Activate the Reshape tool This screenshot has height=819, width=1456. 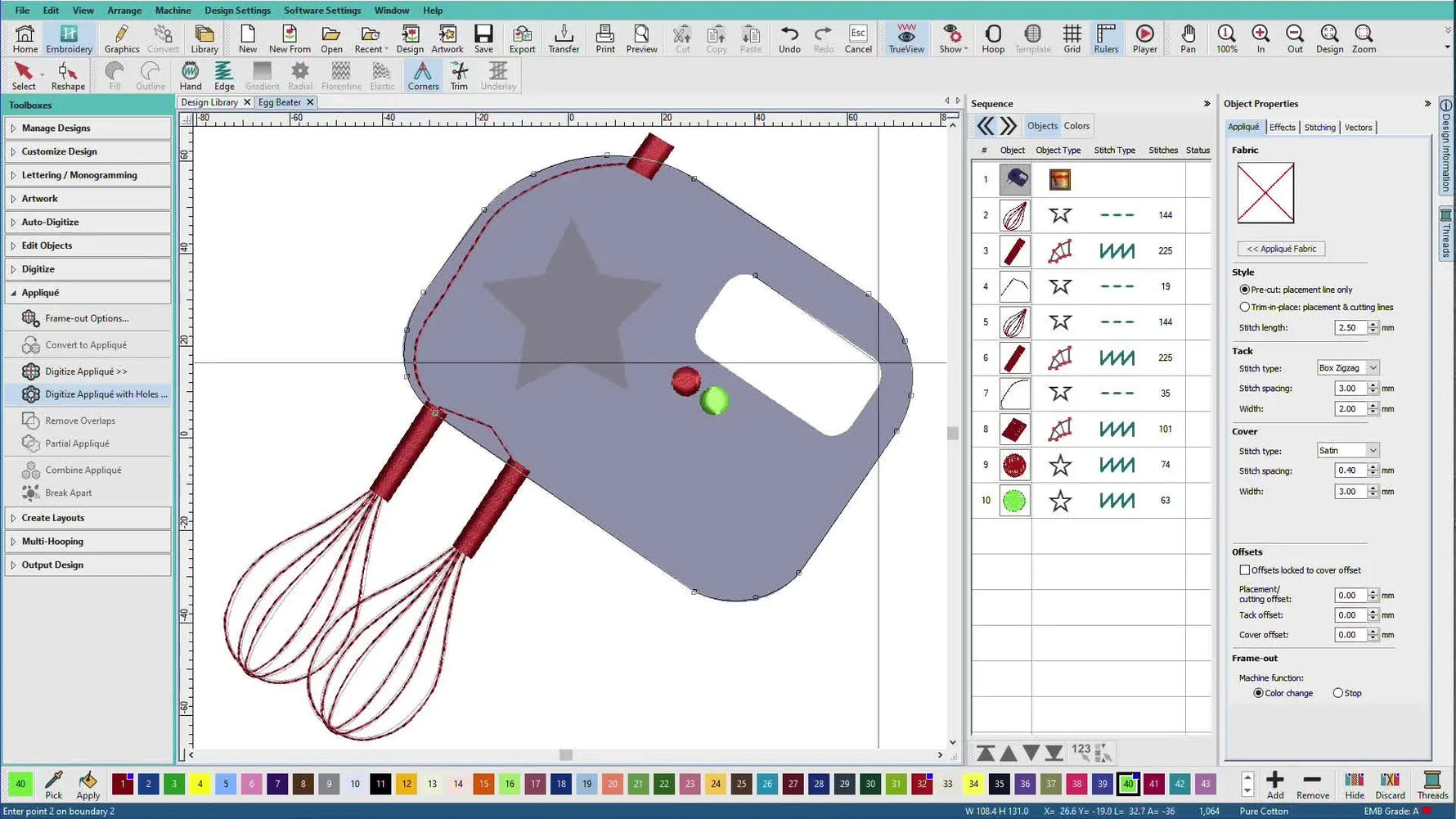(x=68, y=74)
